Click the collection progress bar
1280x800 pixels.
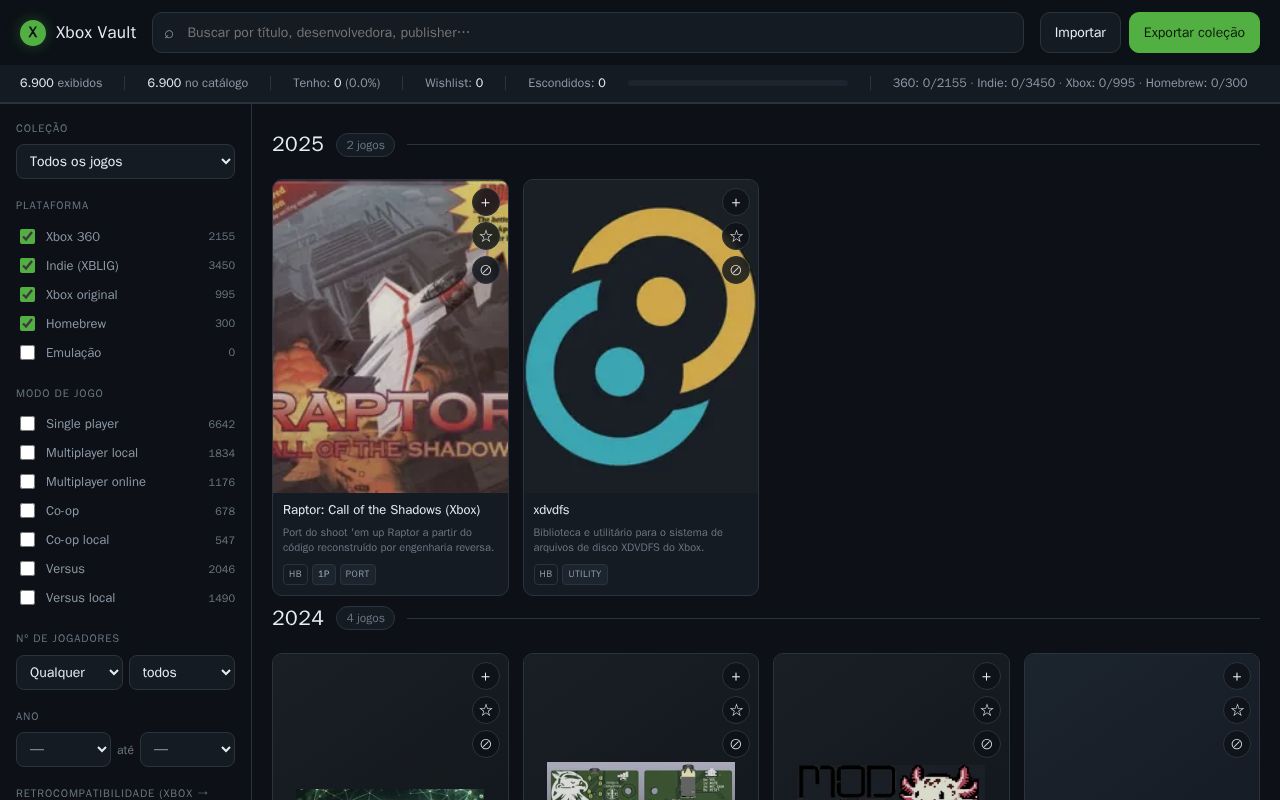tap(738, 83)
